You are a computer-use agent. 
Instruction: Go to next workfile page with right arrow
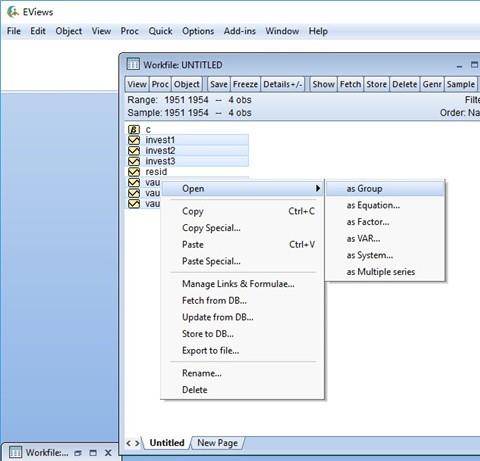[137, 443]
